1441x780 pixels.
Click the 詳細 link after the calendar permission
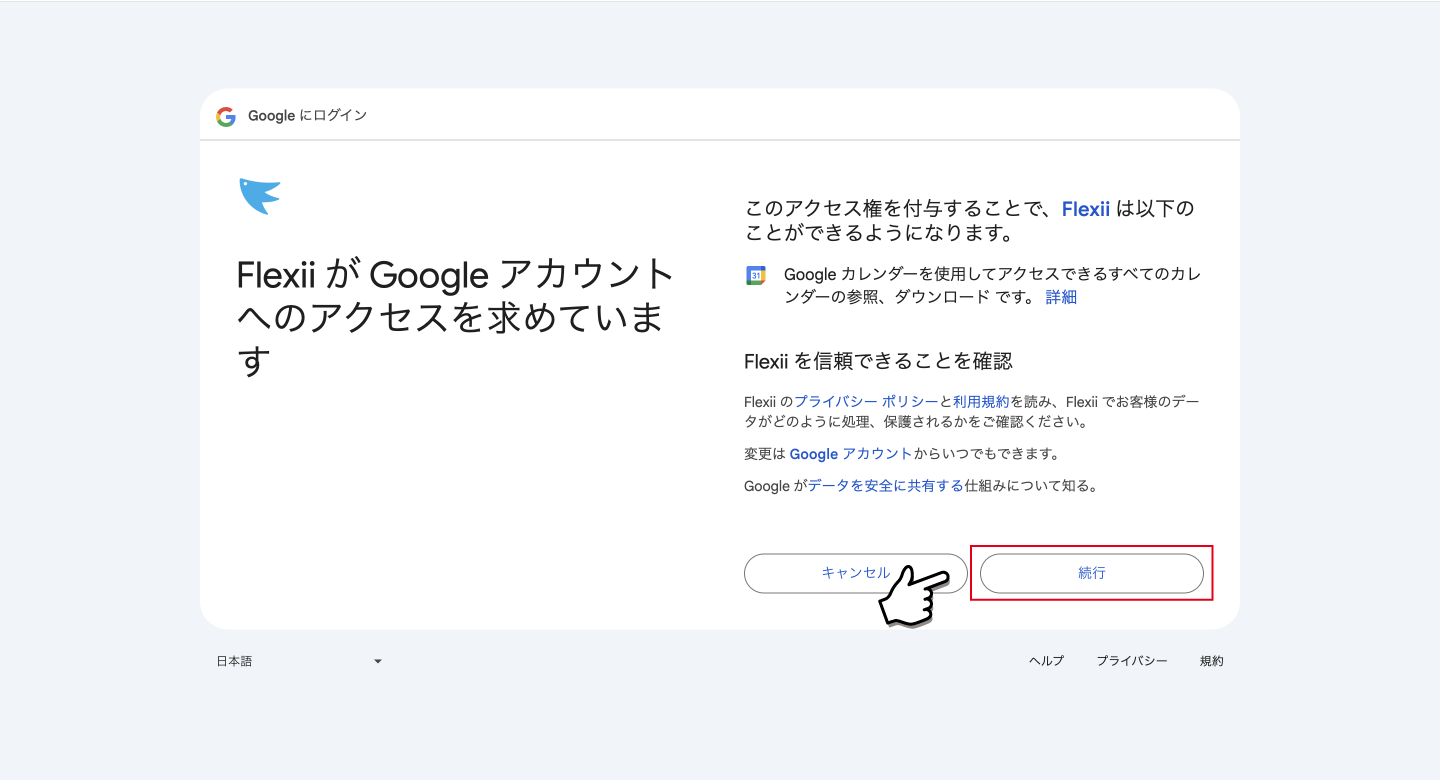tap(1061, 297)
